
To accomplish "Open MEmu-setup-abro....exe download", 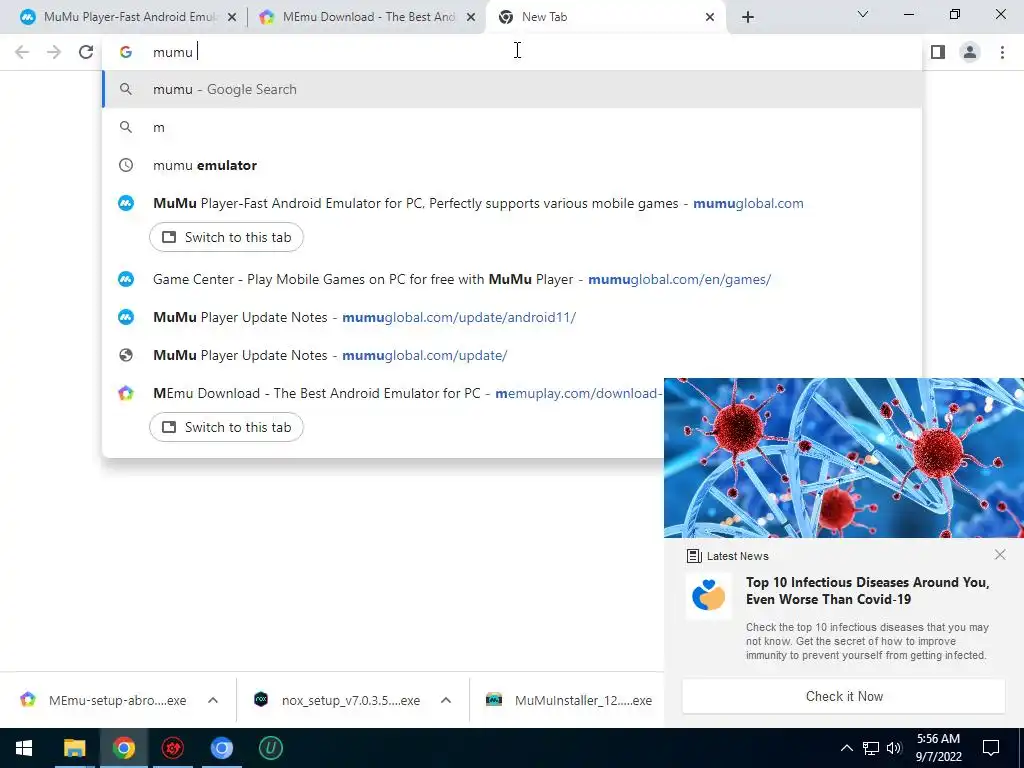I will point(104,700).
